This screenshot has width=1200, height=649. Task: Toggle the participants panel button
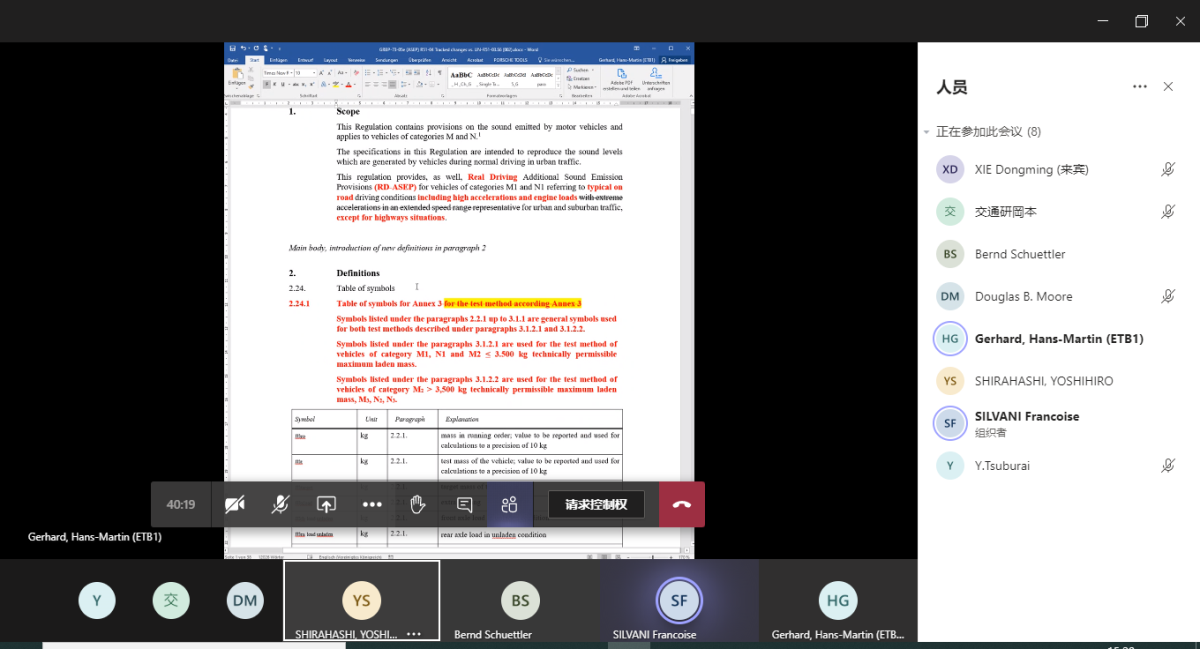[510, 504]
